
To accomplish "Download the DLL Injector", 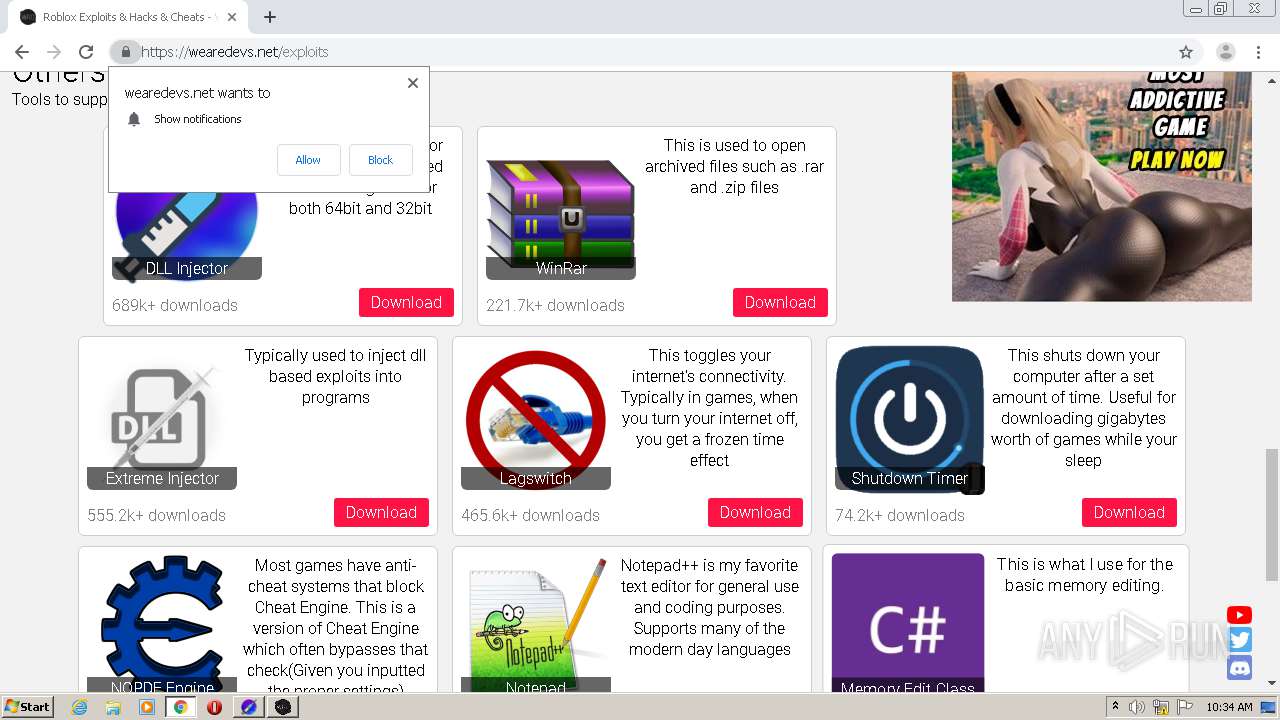I will pos(406,303).
